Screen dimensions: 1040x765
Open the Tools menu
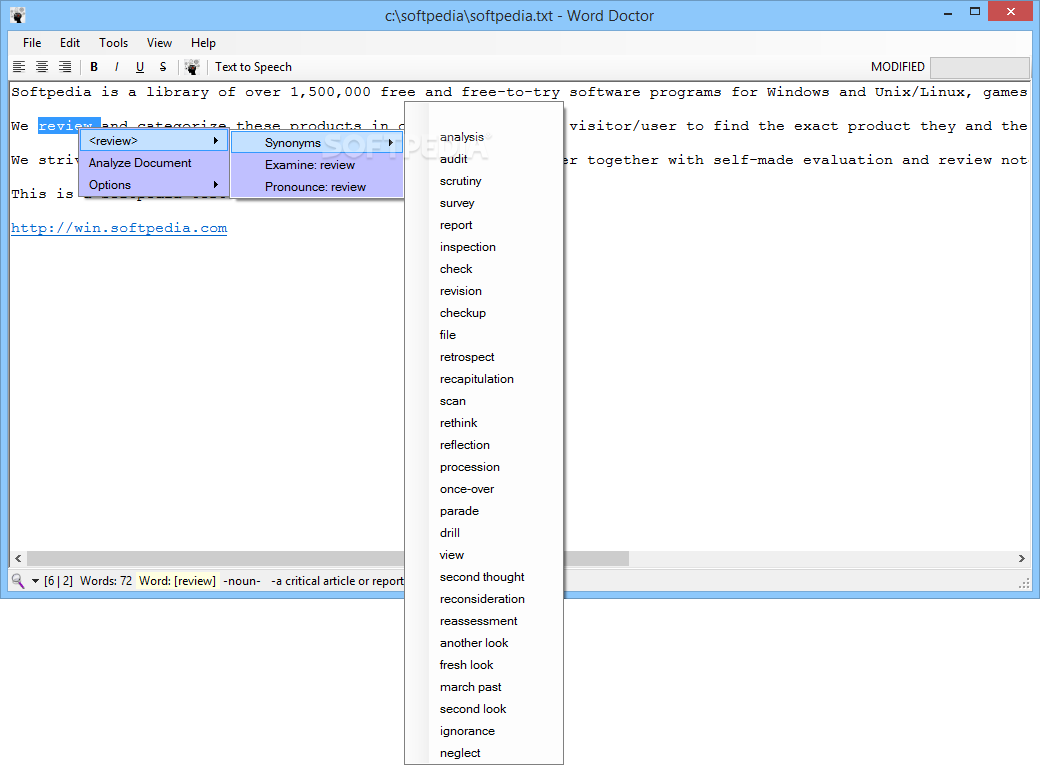113,42
